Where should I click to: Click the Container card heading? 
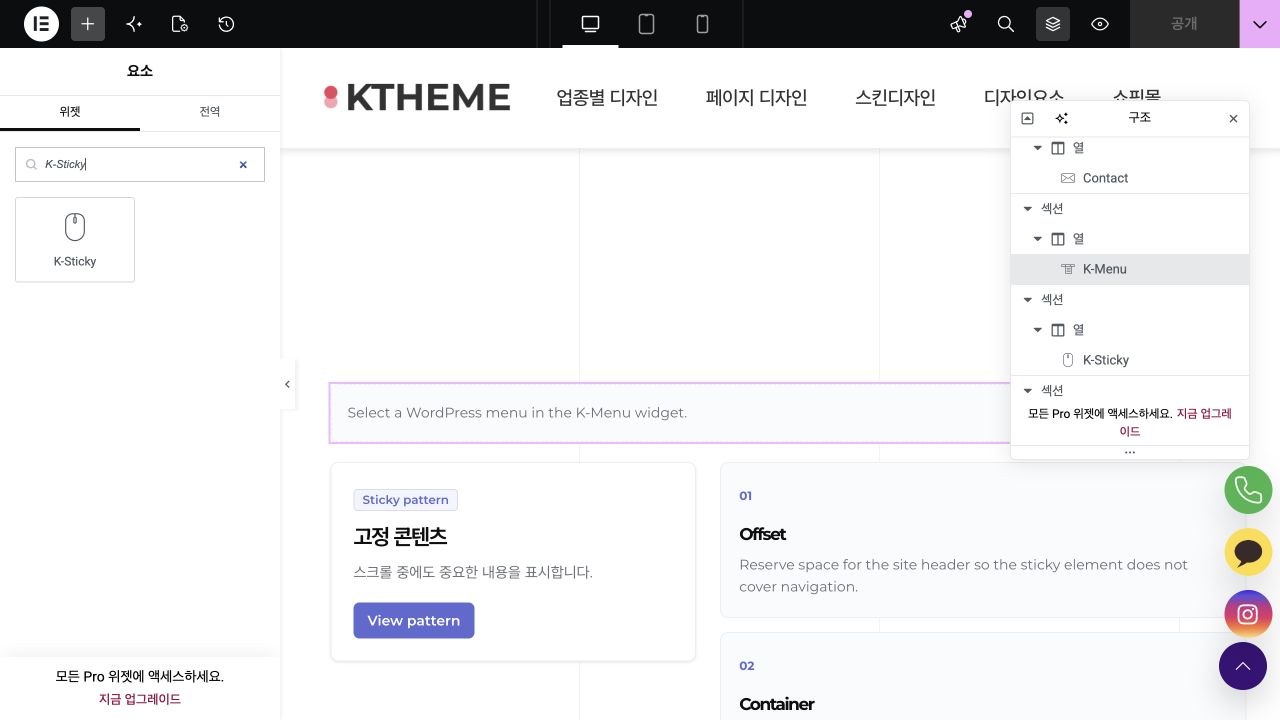click(x=776, y=704)
